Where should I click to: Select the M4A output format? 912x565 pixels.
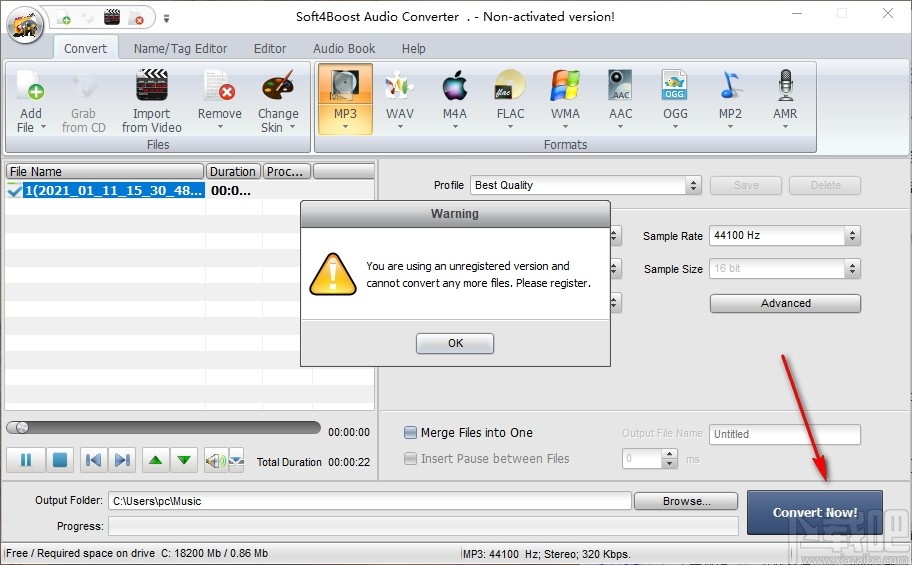[x=455, y=99]
